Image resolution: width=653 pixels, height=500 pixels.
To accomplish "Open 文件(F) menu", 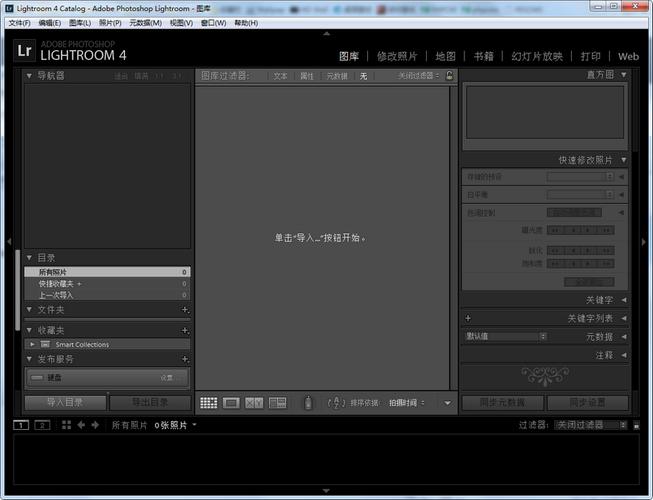I will pos(20,23).
